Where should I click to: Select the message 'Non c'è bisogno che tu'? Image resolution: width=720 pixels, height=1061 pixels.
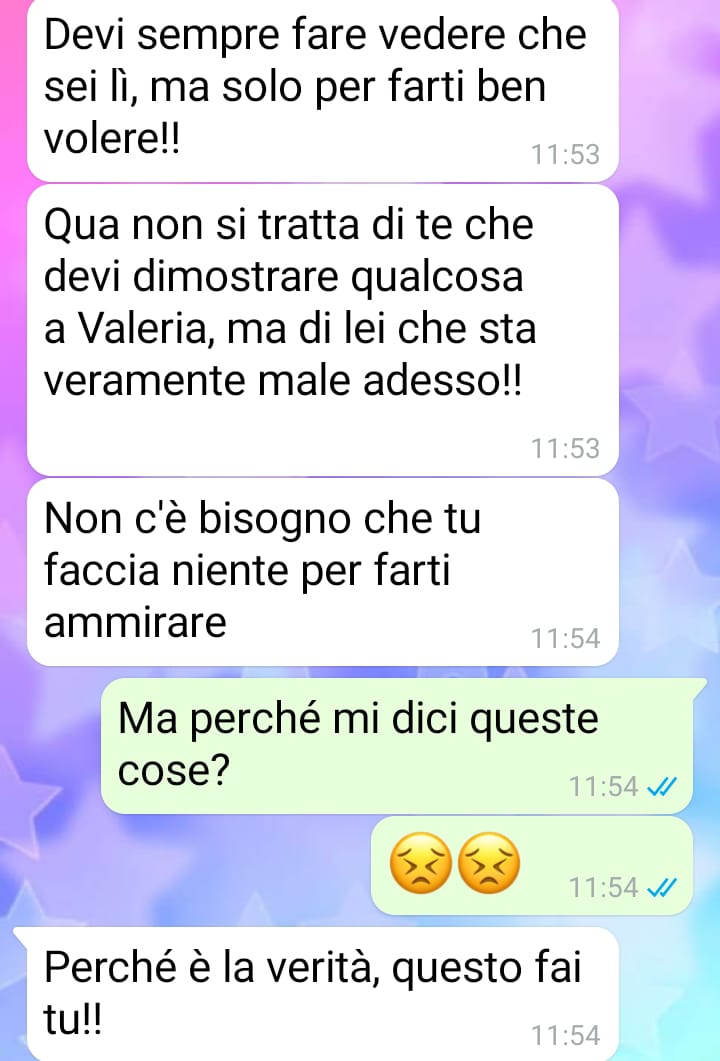[323, 572]
